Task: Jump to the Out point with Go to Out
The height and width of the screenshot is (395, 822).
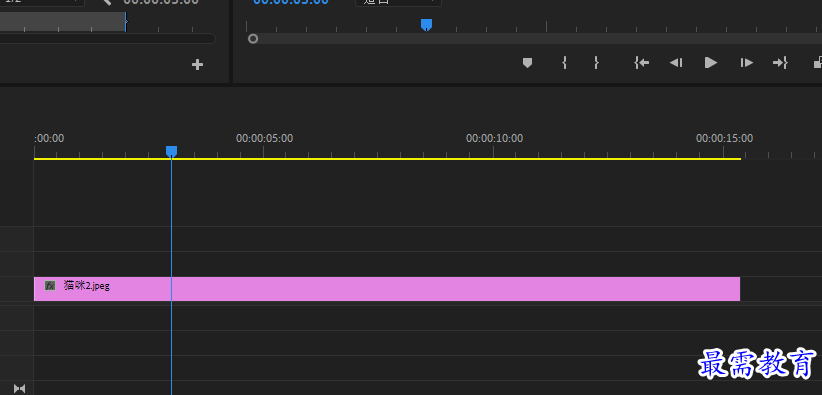Action: pyautogui.click(x=780, y=63)
